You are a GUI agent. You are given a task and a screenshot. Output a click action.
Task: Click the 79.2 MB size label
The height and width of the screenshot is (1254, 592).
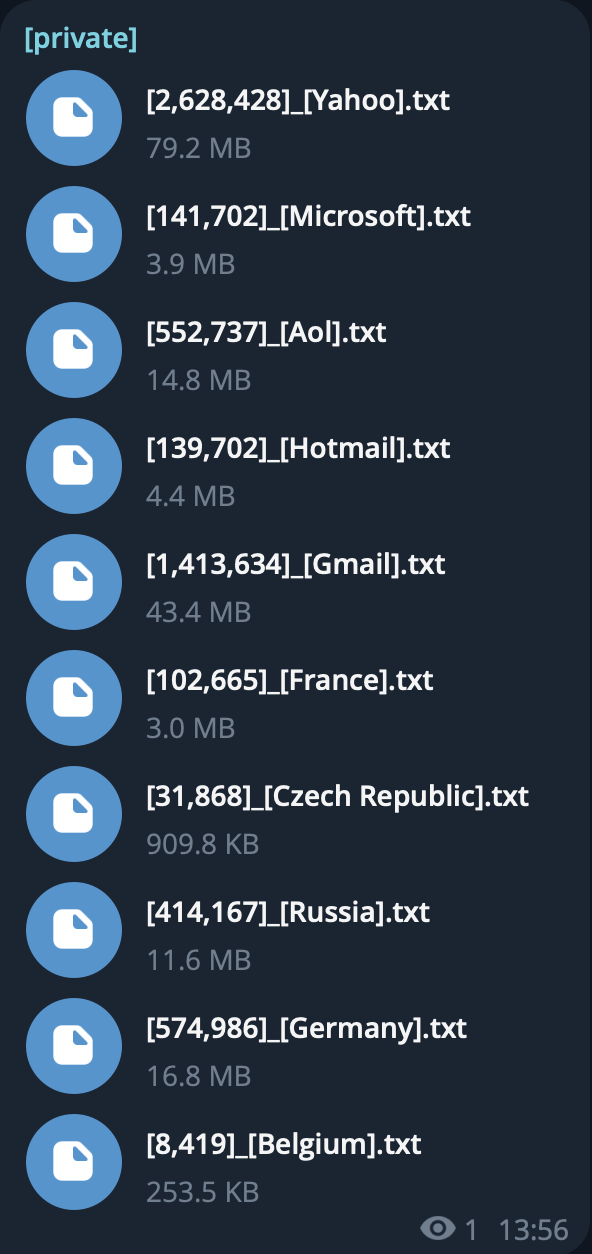pyautogui.click(x=199, y=148)
